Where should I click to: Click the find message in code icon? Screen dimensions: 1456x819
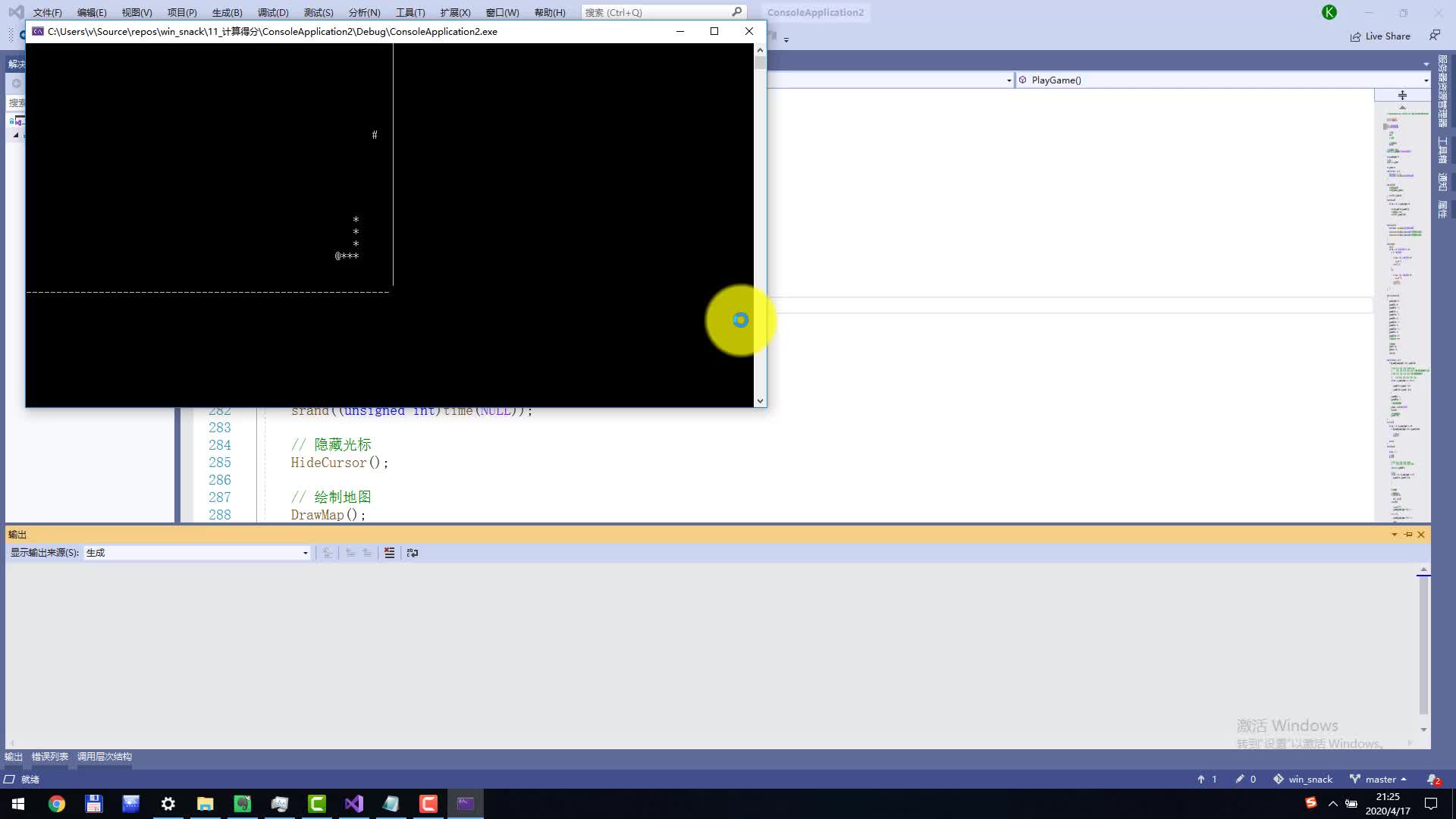click(x=328, y=553)
